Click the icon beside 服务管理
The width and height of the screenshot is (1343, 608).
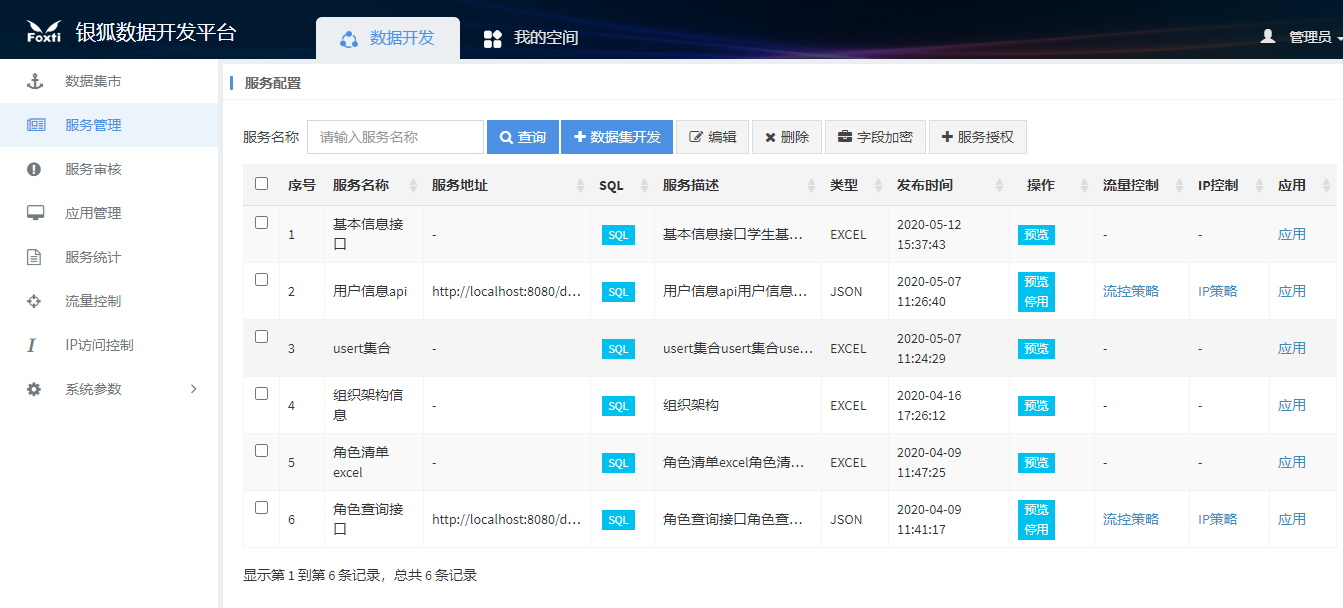click(35, 125)
